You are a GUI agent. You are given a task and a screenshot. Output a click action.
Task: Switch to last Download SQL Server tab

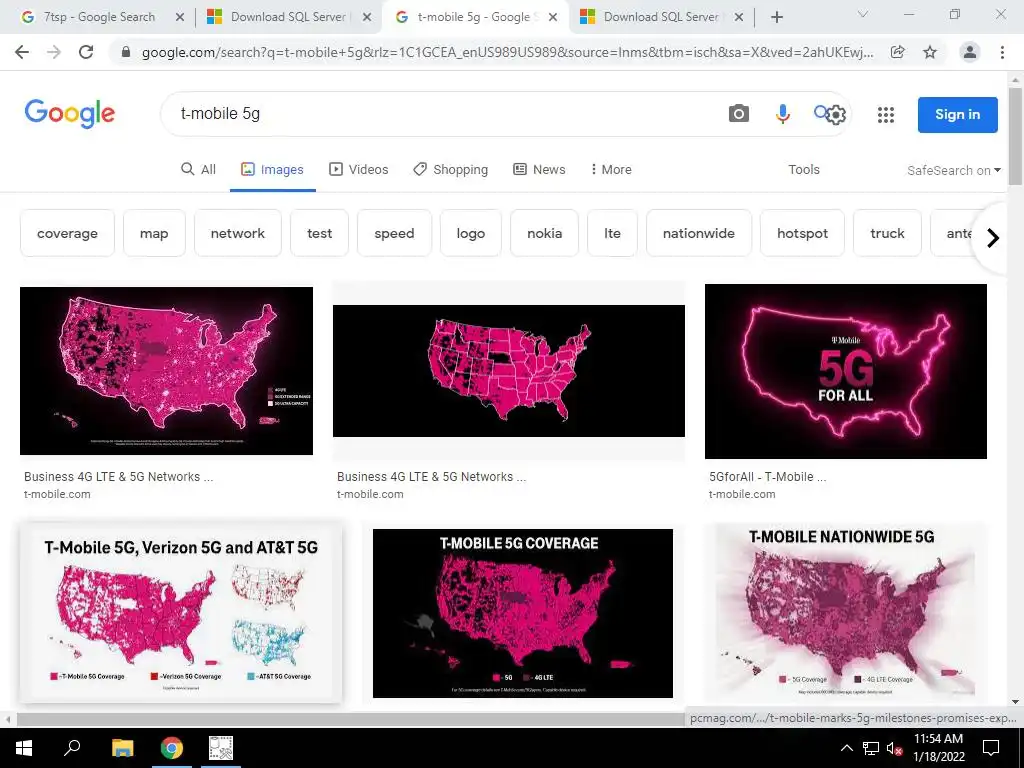click(x=661, y=17)
